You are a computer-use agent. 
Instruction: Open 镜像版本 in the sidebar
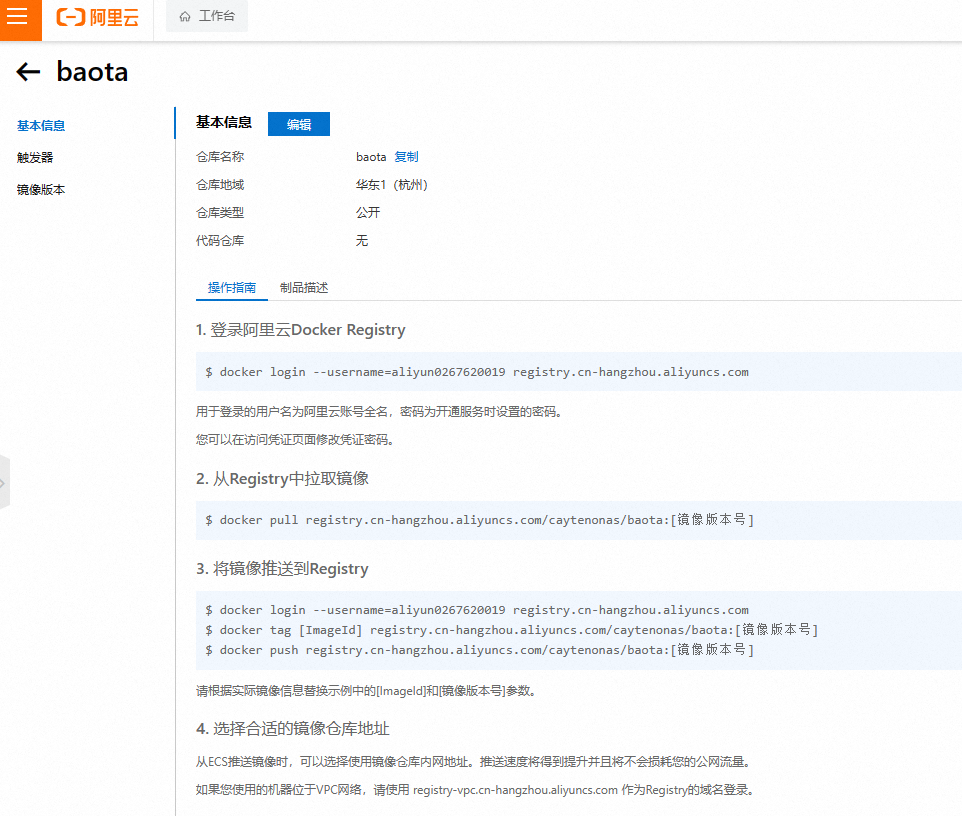(40, 190)
